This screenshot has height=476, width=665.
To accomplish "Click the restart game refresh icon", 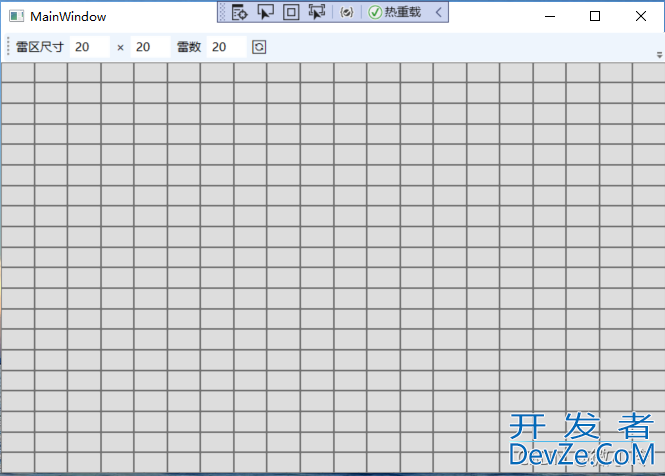I will pos(259,47).
